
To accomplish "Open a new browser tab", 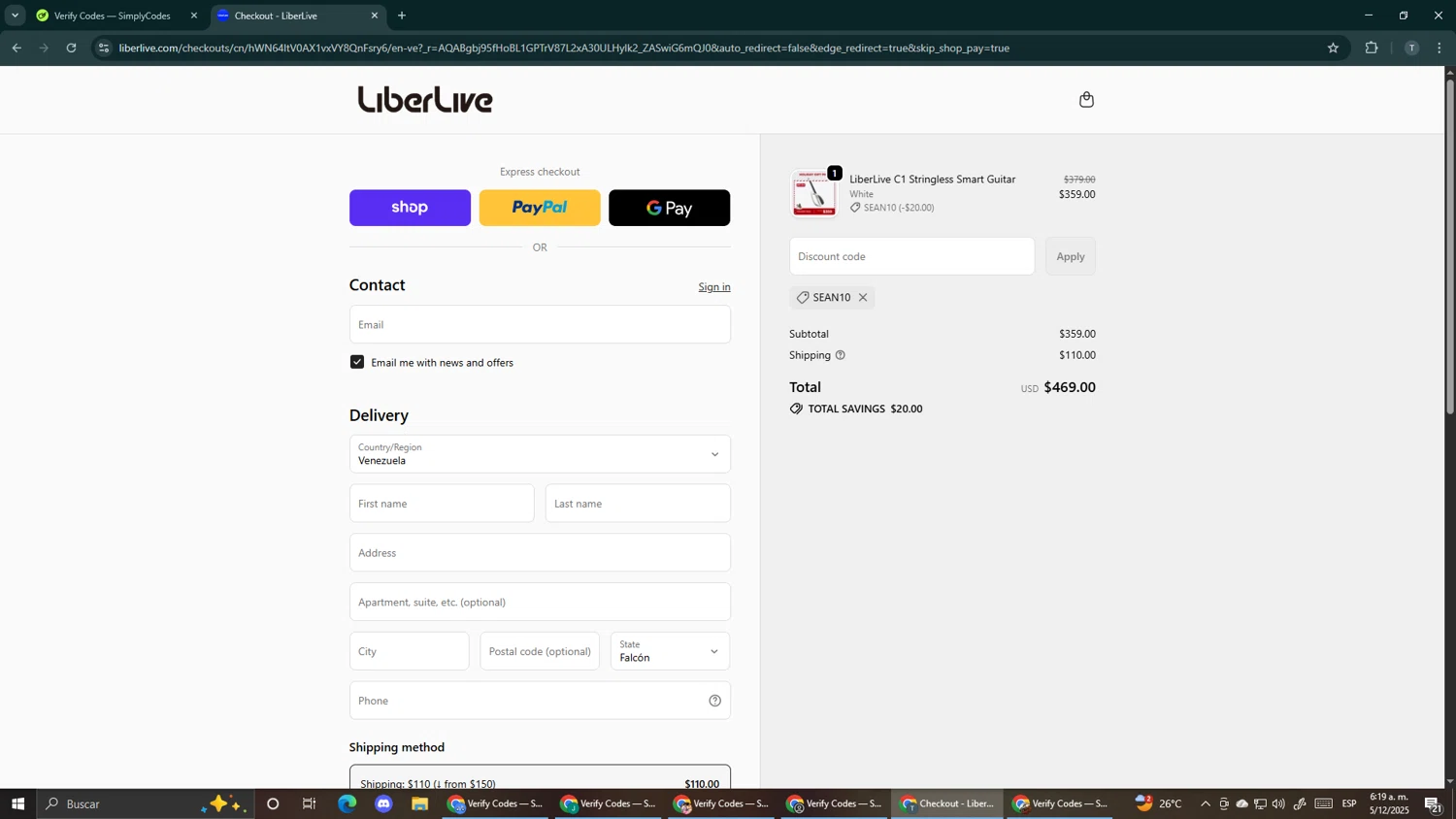I will tap(402, 16).
